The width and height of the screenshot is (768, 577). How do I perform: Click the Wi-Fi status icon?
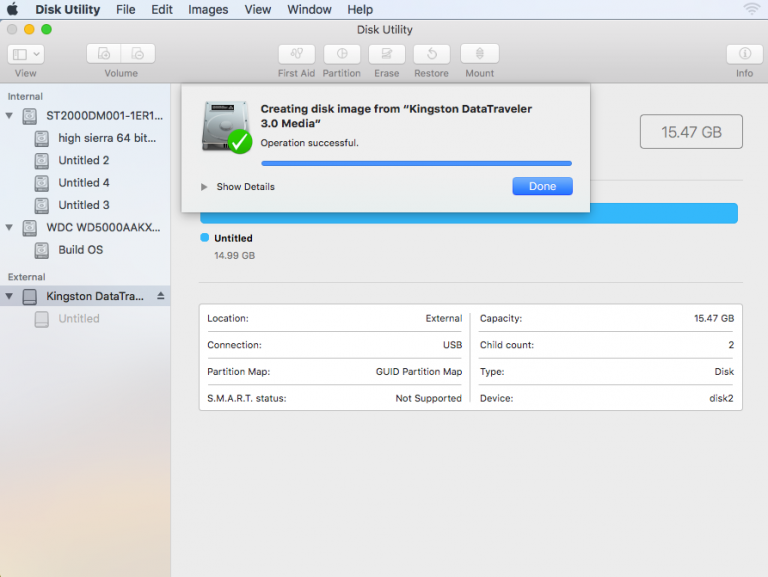pos(752,9)
